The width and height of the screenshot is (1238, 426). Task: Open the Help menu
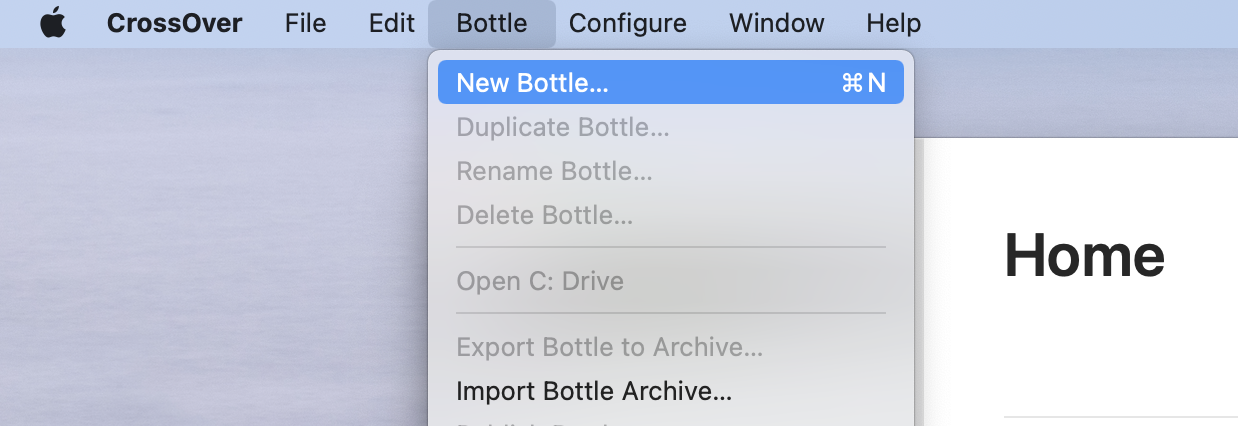(x=893, y=23)
